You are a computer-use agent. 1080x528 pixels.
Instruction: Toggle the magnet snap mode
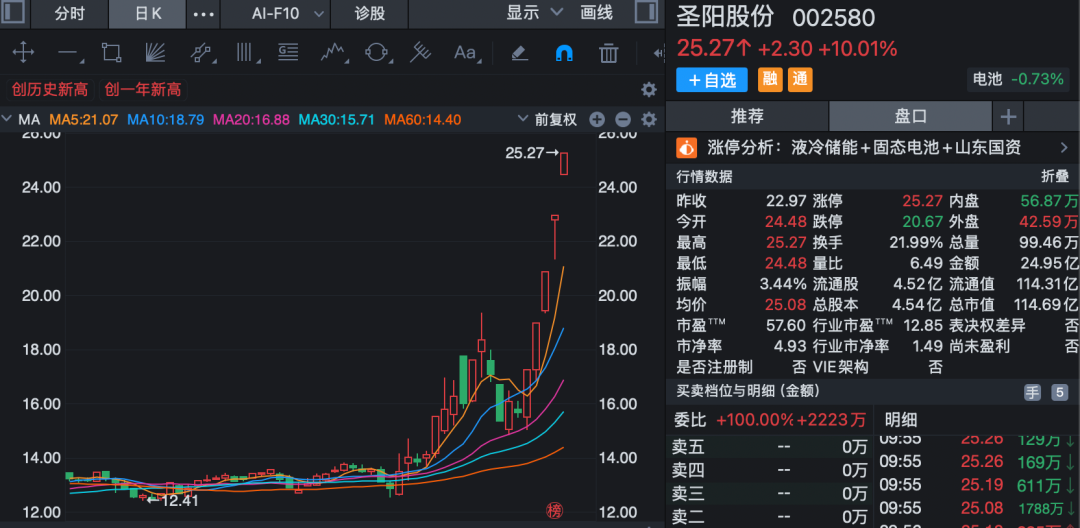click(563, 53)
